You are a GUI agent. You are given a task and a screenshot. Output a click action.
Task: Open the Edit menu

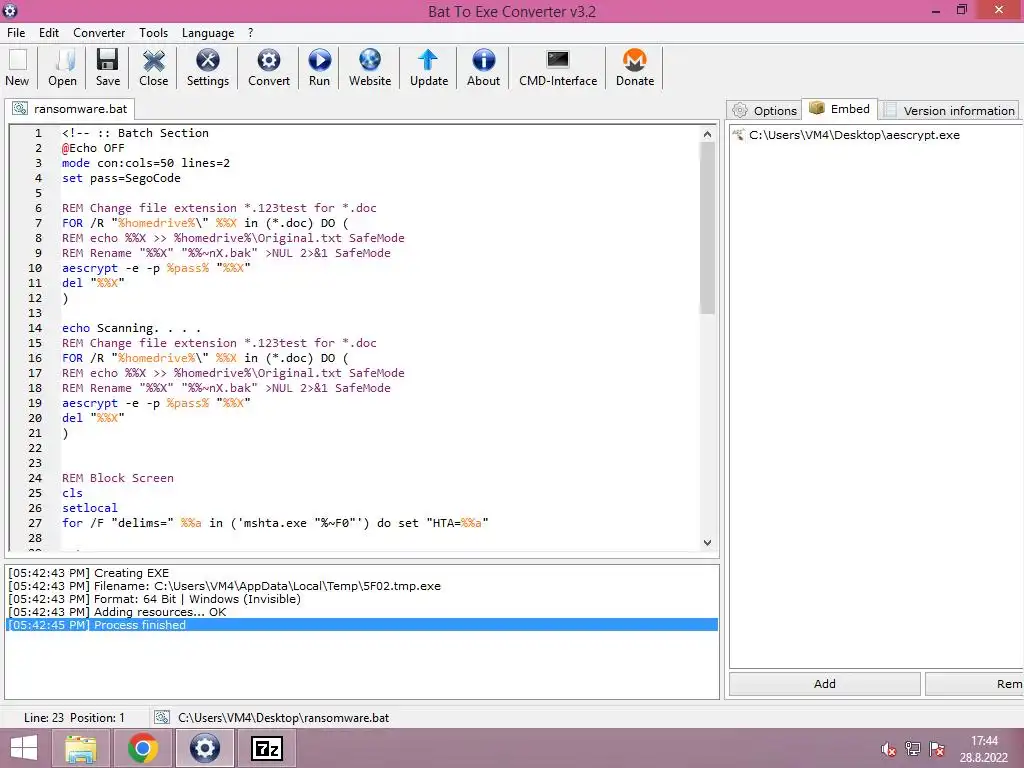pyautogui.click(x=49, y=33)
